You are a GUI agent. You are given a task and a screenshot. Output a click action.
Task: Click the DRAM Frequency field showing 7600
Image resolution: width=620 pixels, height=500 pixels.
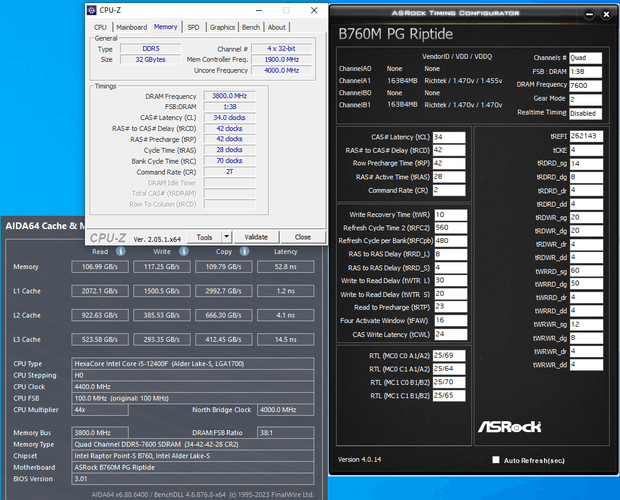pyautogui.click(x=585, y=85)
